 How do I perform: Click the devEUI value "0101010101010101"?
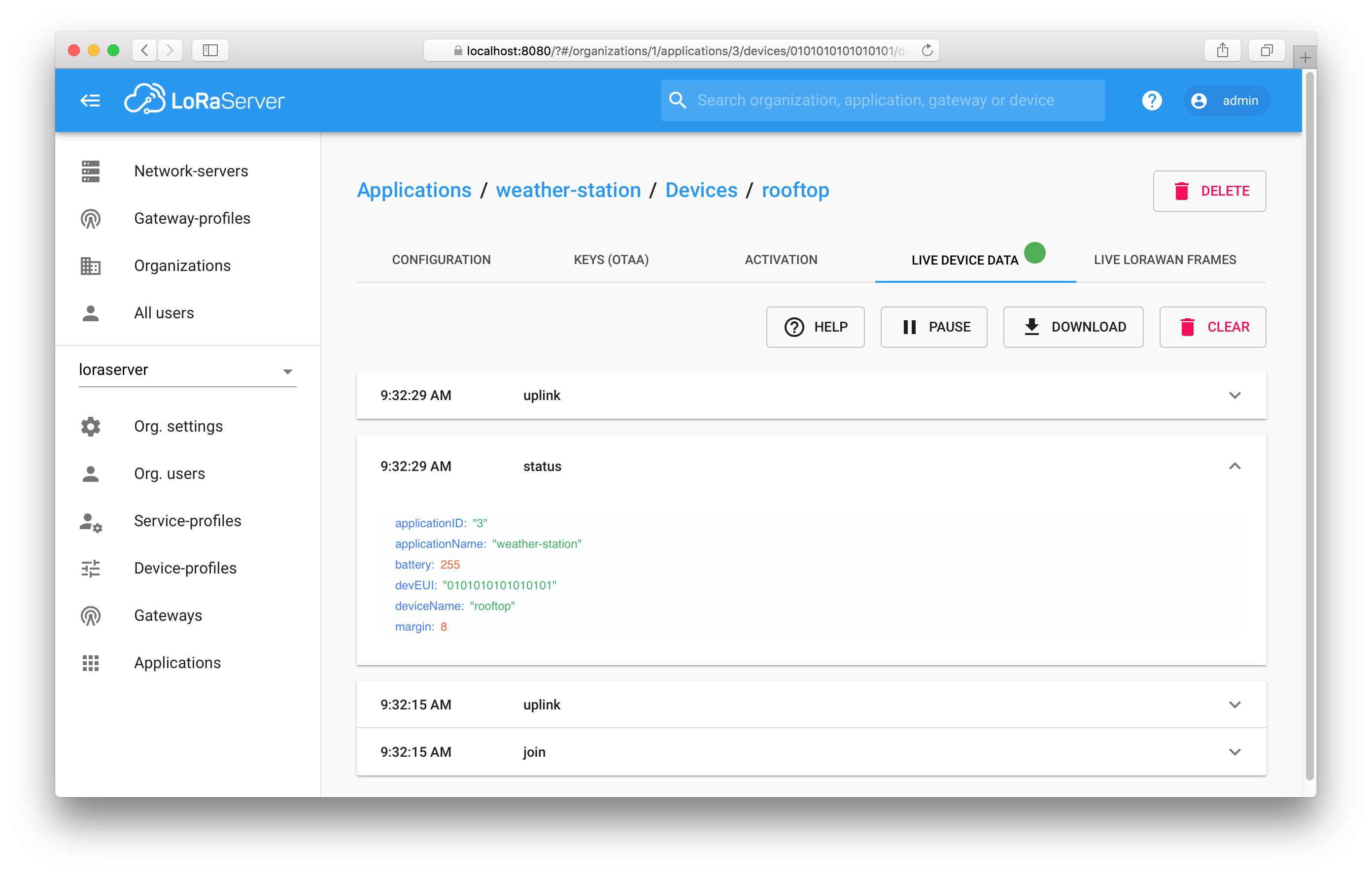pos(500,585)
